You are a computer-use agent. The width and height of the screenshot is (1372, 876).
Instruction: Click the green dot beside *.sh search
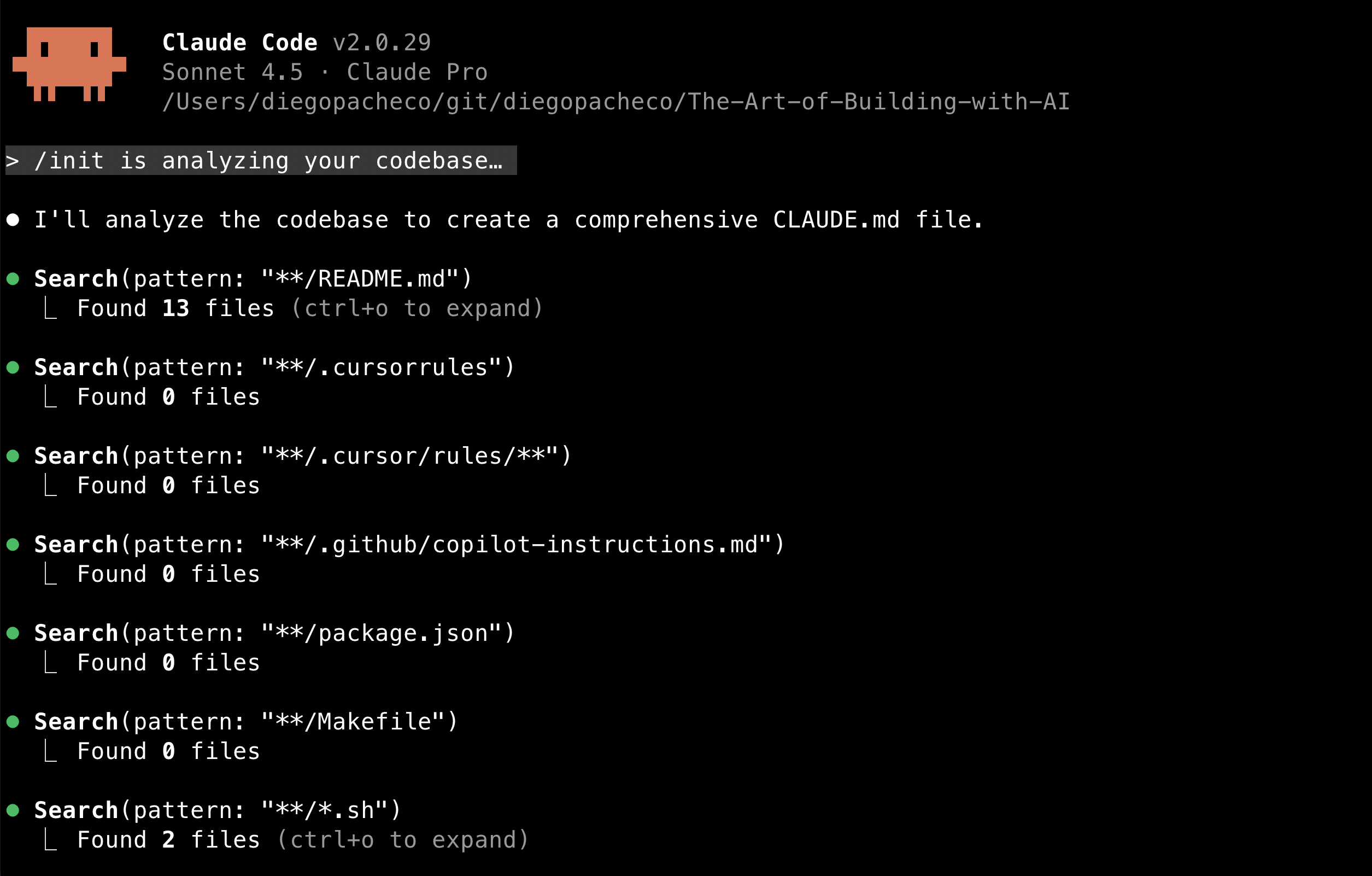(x=13, y=810)
